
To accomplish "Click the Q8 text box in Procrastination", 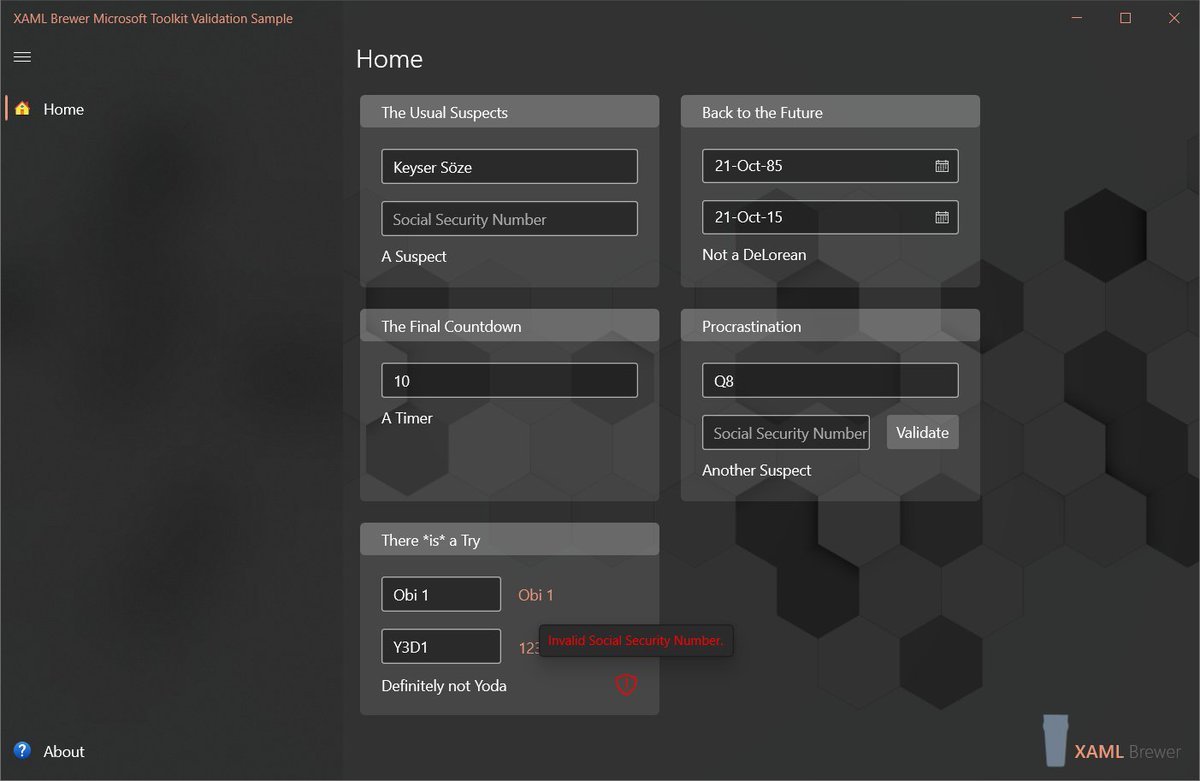I will coord(830,380).
